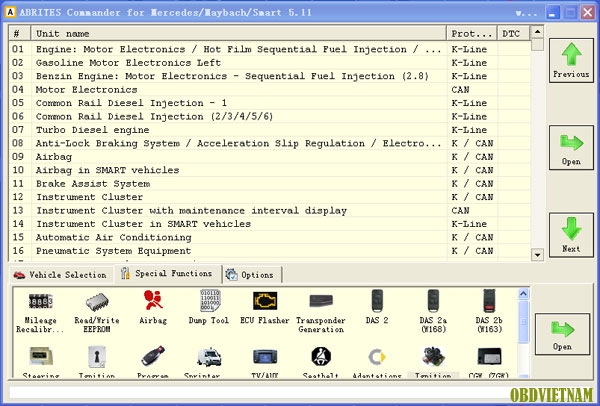
Task: Click the Ignition keyhole icon
Action: [x=97, y=362]
